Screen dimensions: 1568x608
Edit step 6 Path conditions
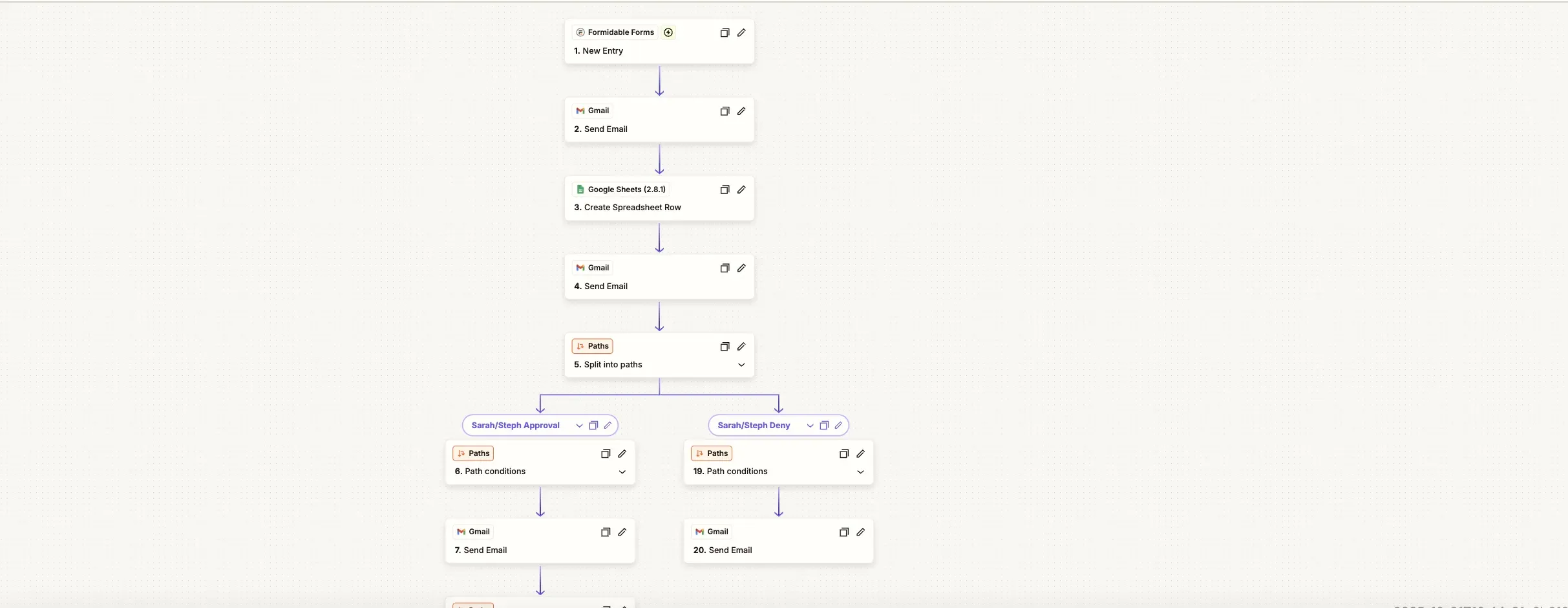(622, 453)
